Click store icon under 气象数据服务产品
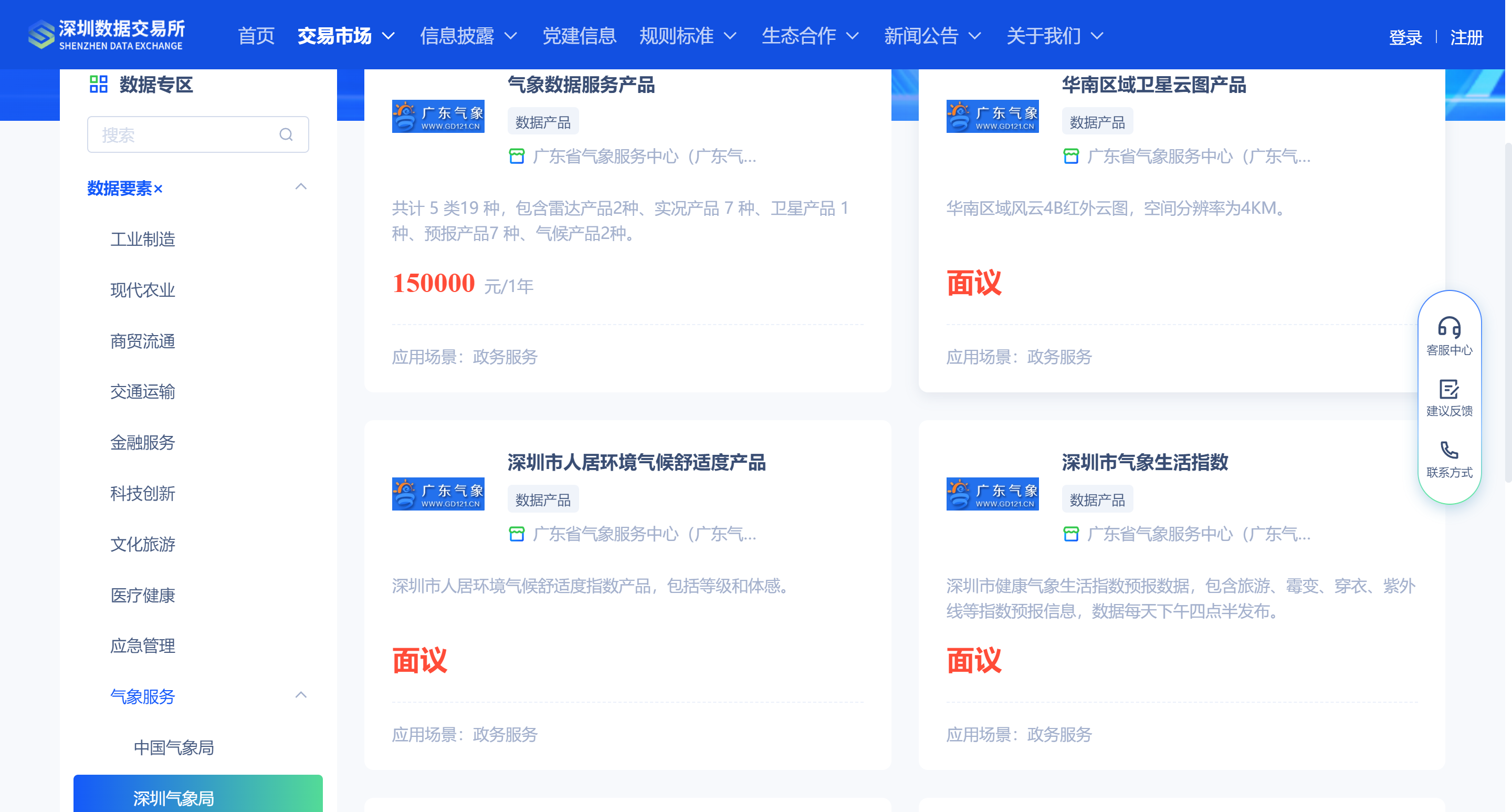Viewport: 1512px width, 812px height. tap(517, 156)
